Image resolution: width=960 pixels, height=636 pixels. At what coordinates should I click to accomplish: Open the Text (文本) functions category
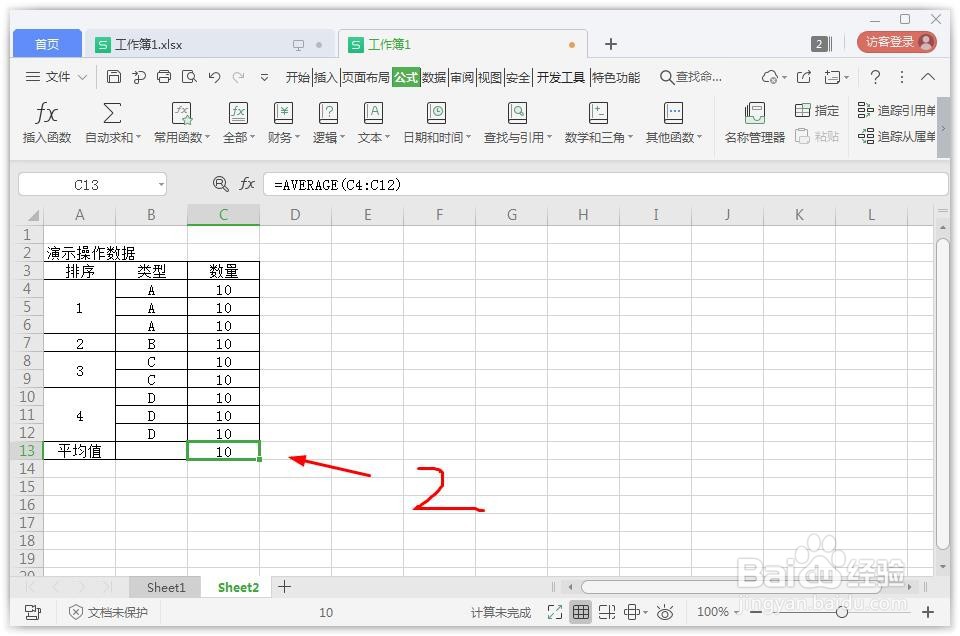373,122
